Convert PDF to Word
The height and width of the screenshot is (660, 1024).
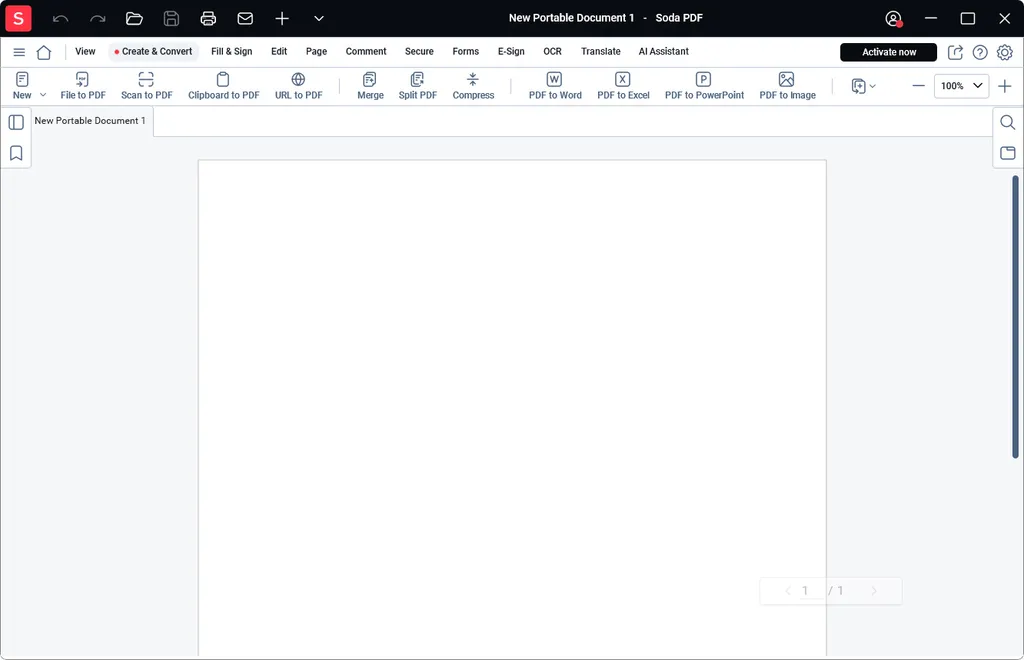[555, 86]
